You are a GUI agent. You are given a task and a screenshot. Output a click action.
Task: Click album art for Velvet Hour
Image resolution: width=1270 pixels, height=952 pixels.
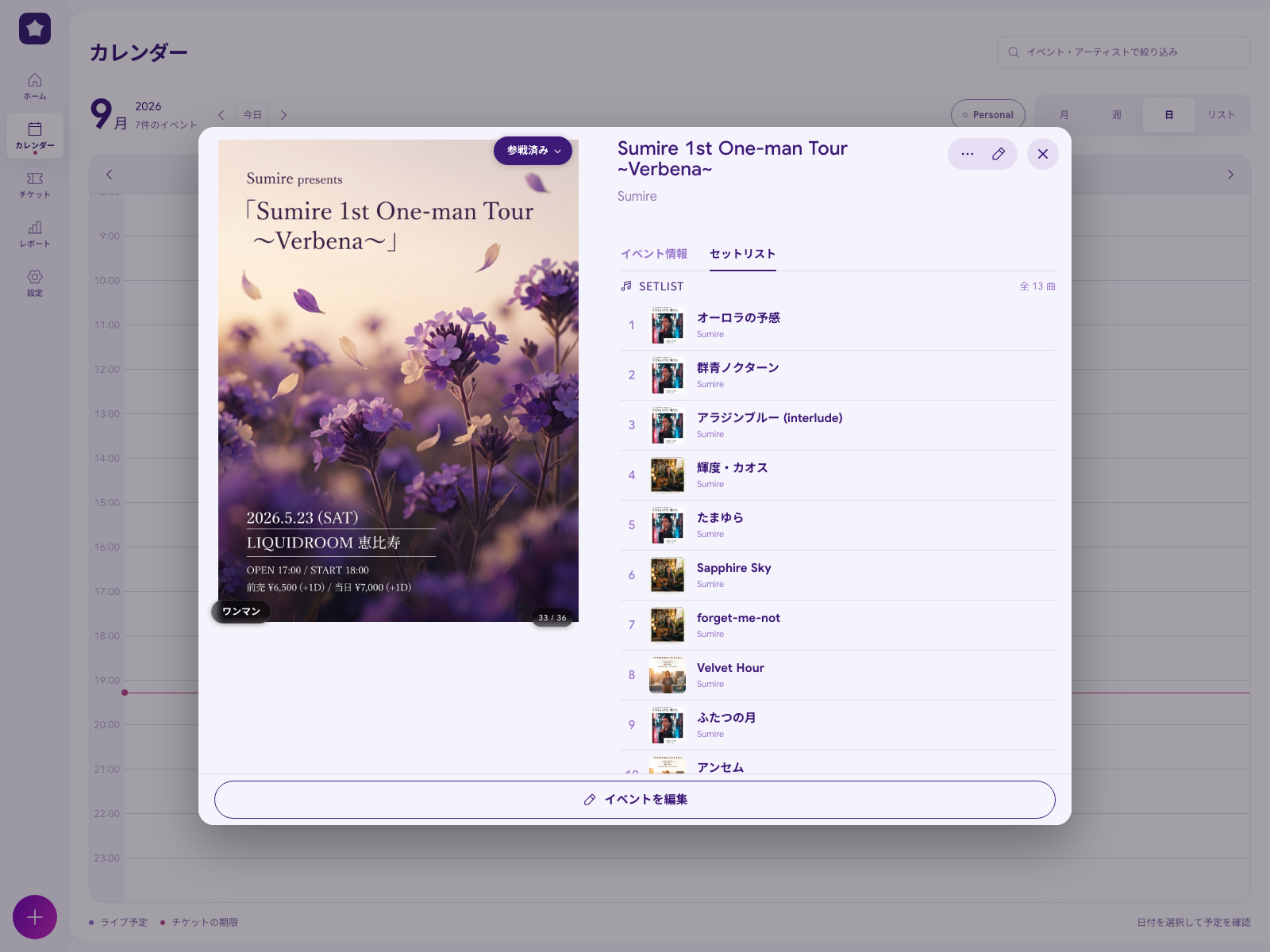pos(668,675)
